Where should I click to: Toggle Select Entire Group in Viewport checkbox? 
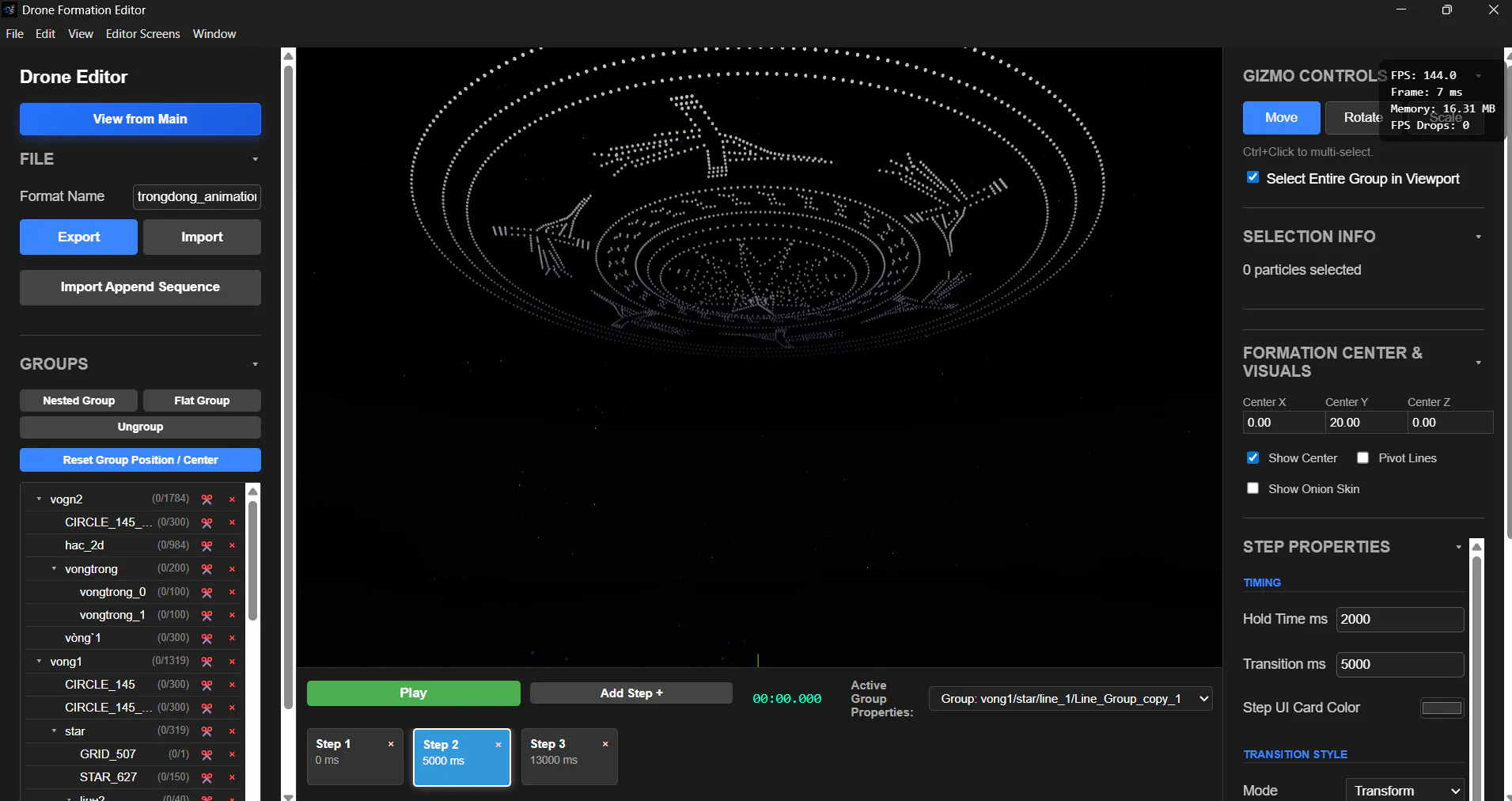point(1252,177)
